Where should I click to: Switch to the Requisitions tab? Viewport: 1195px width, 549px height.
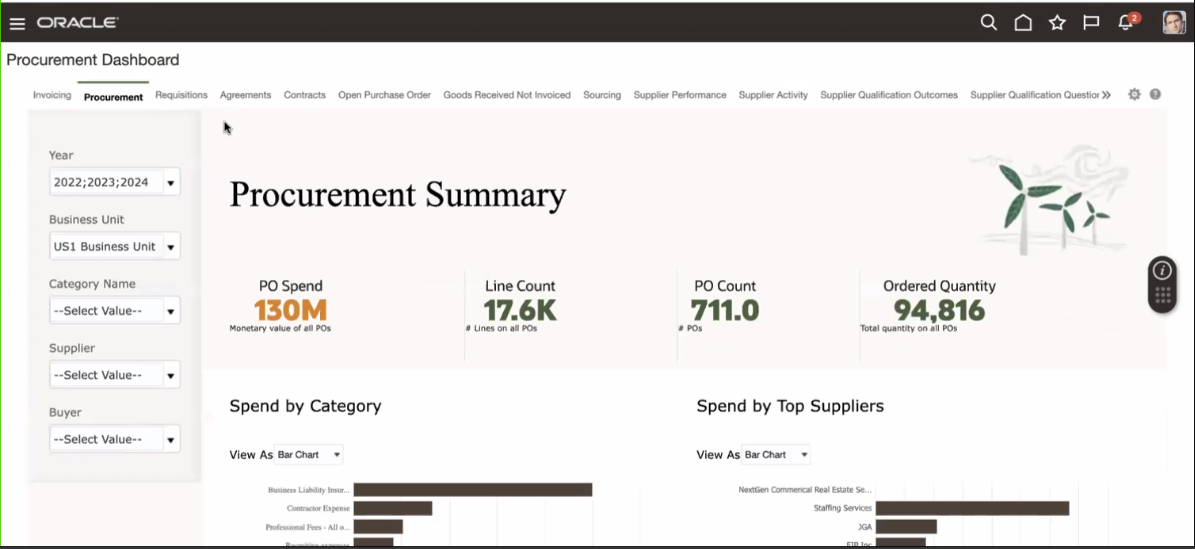181,95
